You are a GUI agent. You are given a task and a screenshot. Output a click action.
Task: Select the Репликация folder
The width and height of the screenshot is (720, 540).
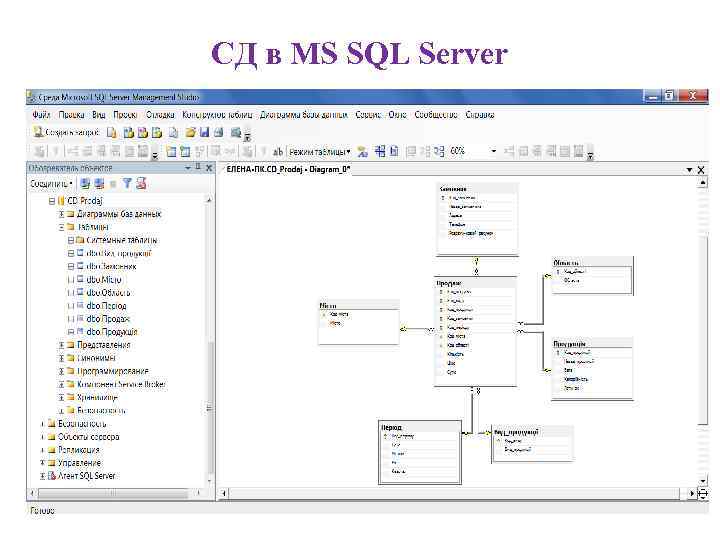coord(79,450)
